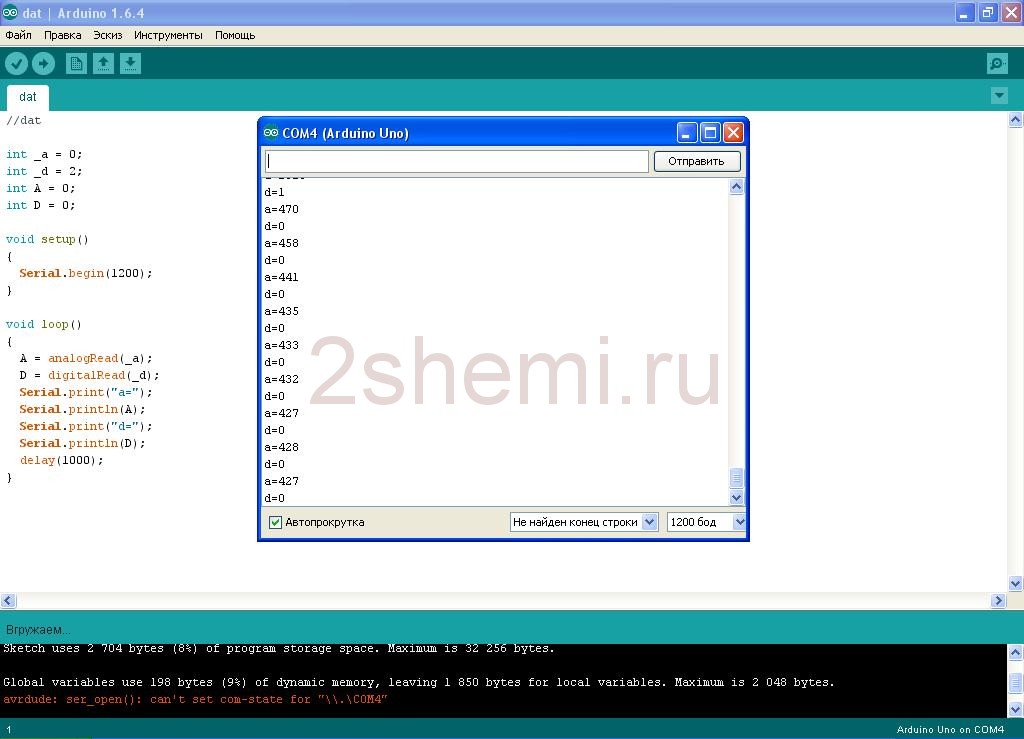Open the Эскиз menu
Screen dimensions: 1024x739
tap(108, 35)
